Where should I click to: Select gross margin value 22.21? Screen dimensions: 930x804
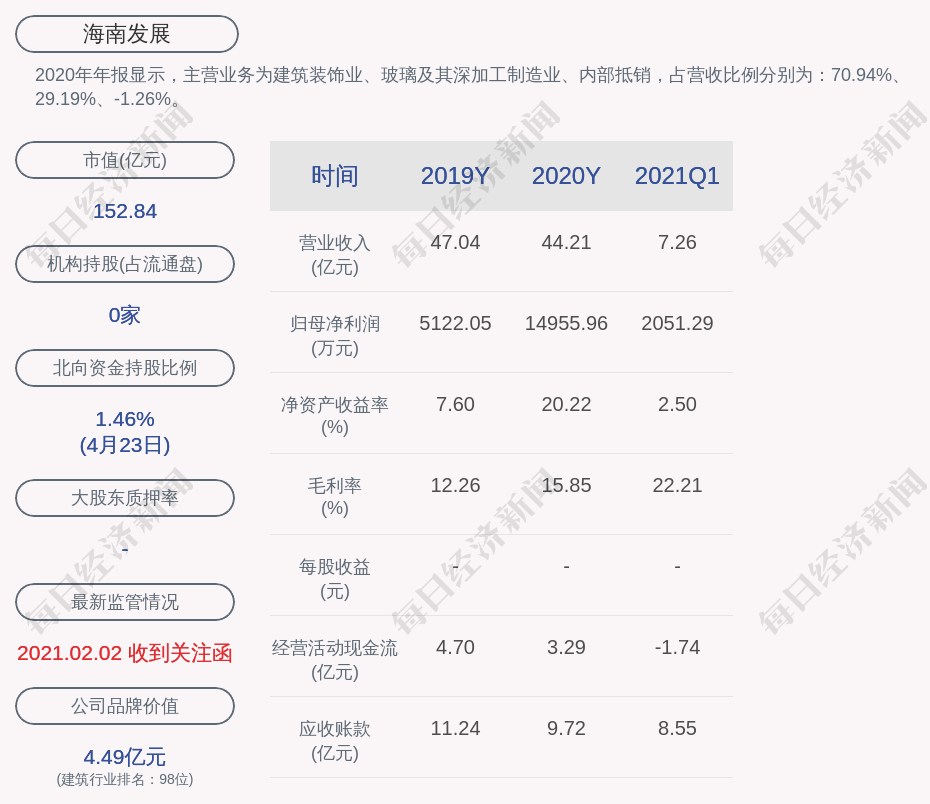(x=677, y=486)
